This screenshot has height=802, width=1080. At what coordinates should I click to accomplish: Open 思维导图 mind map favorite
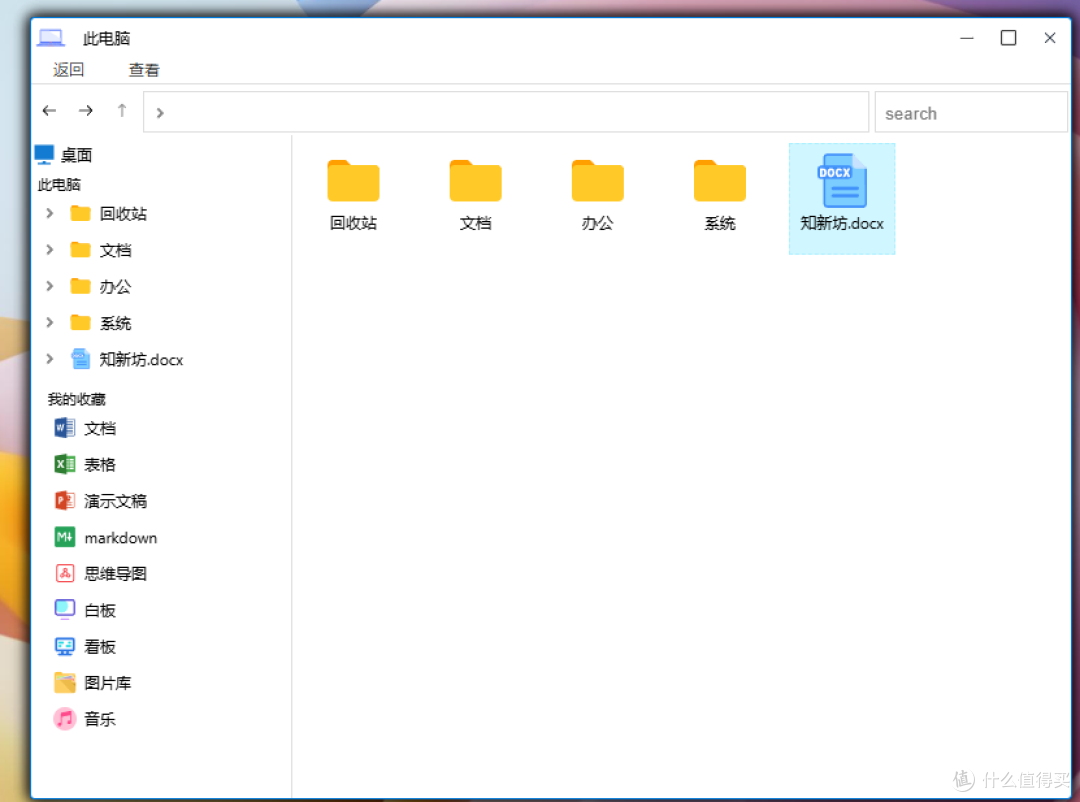click(x=101, y=574)
